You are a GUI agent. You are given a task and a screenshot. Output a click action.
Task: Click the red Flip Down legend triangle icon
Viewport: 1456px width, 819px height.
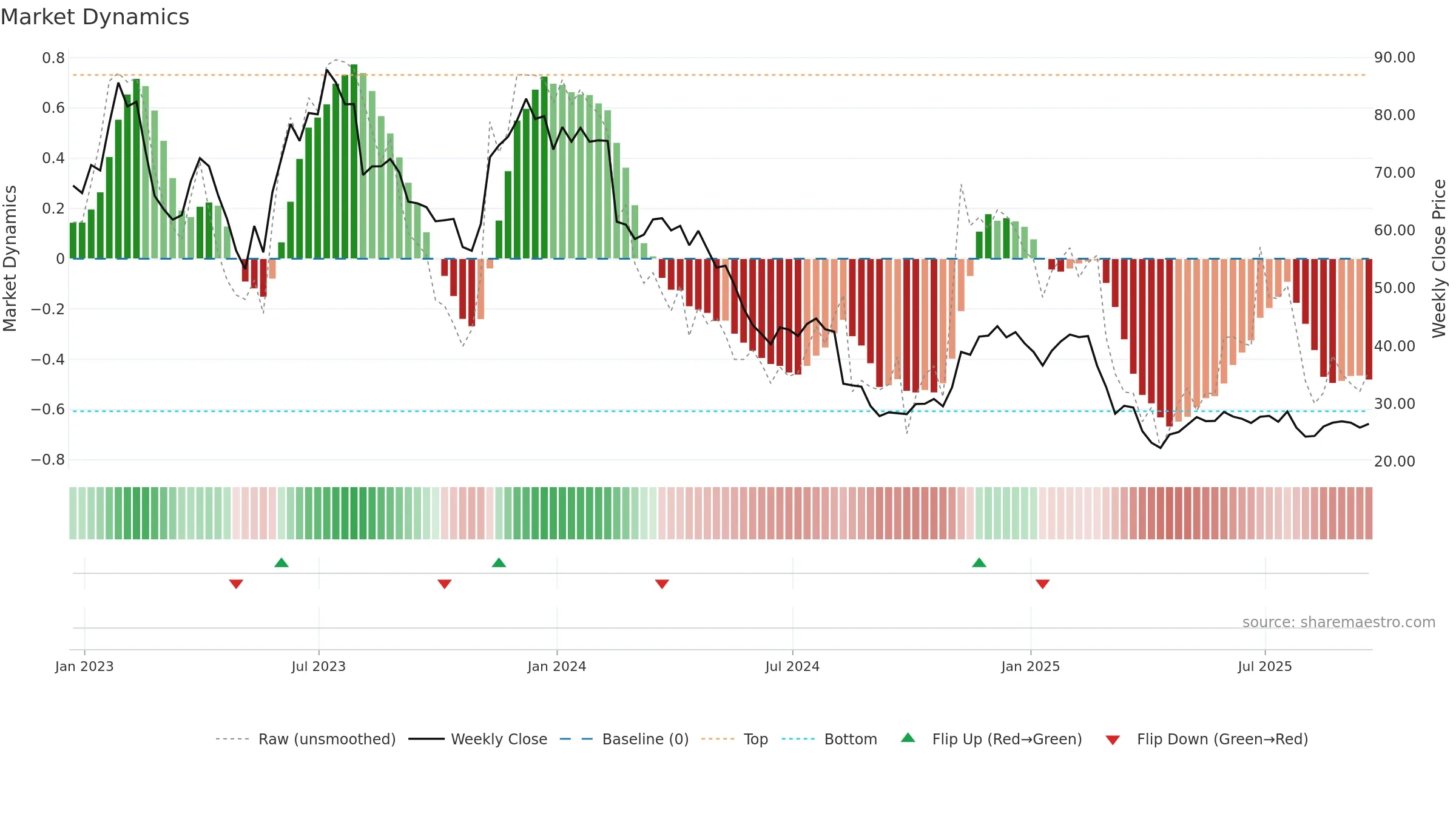tap(1113, 740)
